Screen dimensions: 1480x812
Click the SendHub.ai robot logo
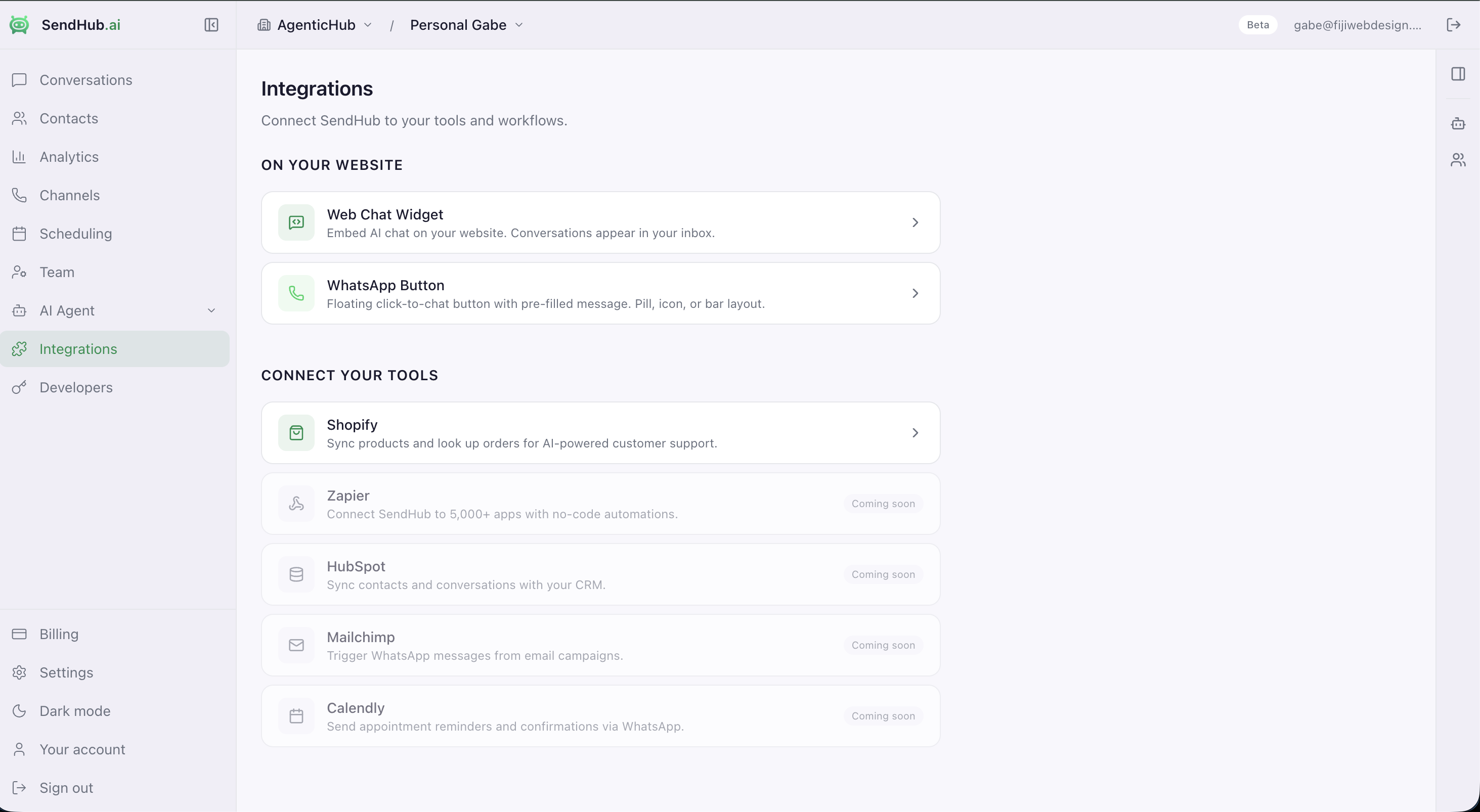click(x=19, y=25)
